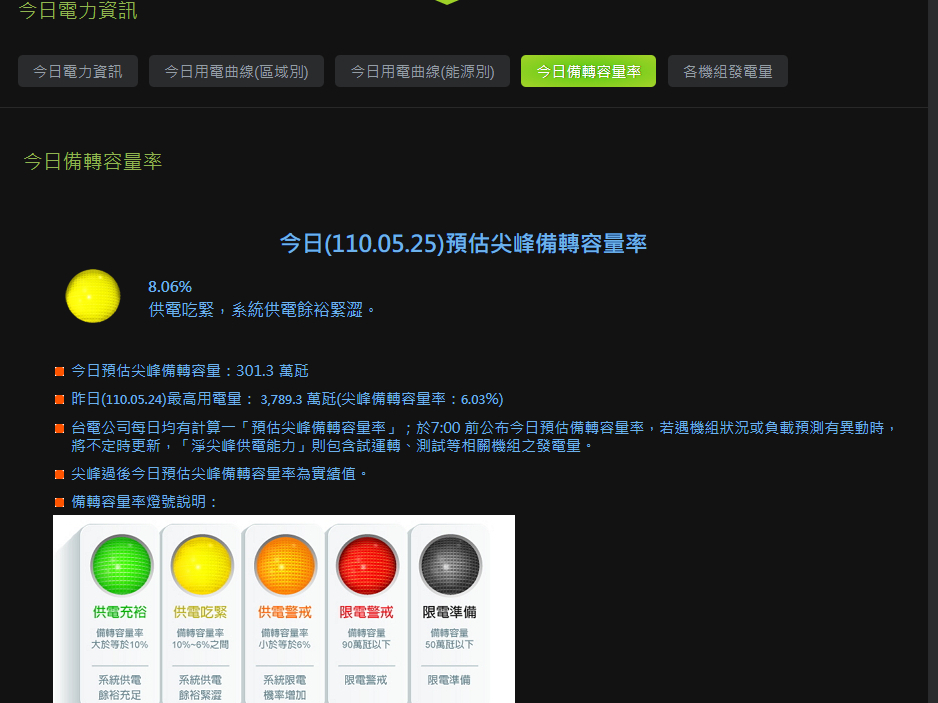Click the 8.06% percentage text
This screenshot has width=938, height=703.
[x=169, y=286]
